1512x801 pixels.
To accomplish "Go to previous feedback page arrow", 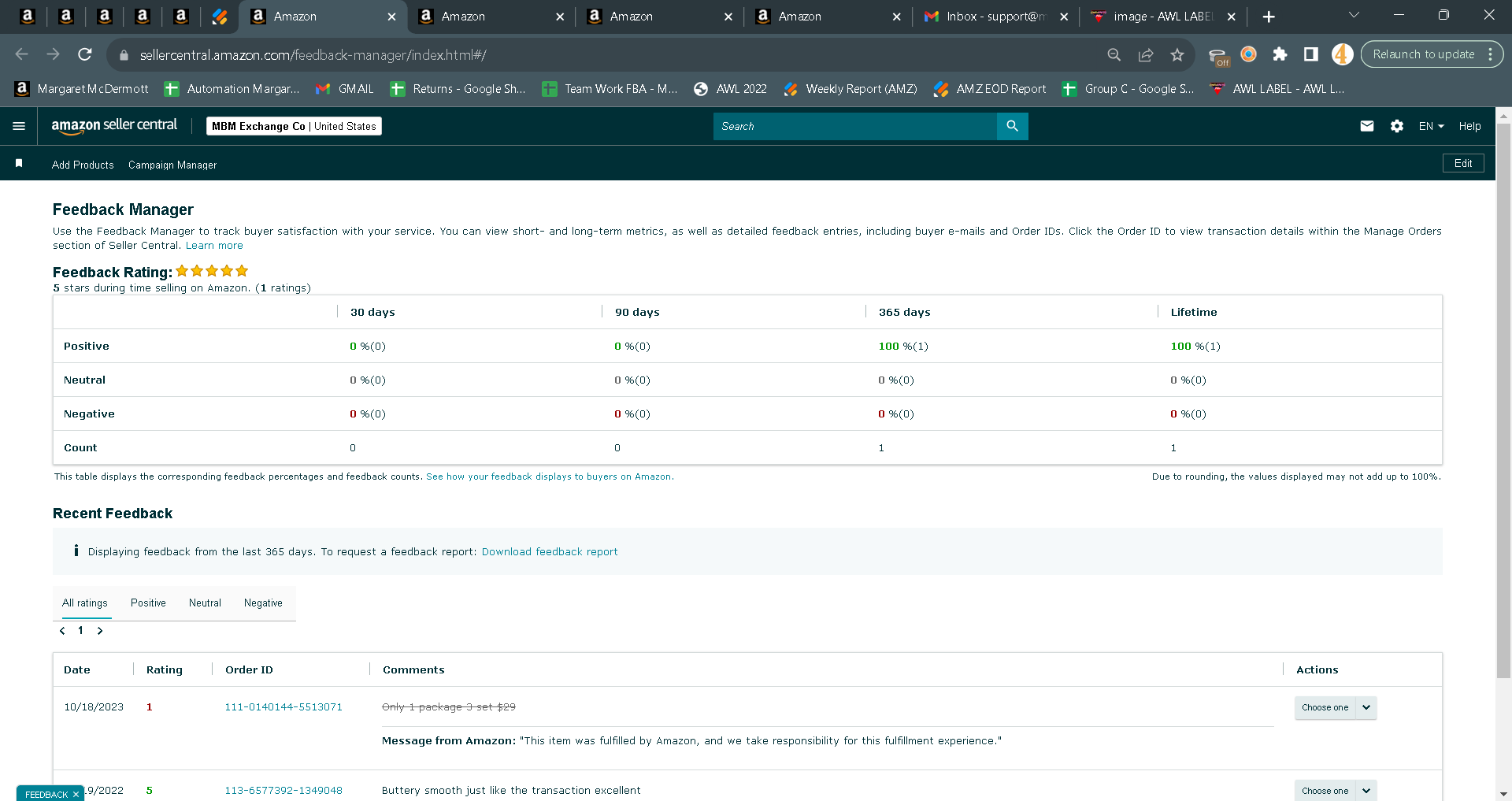I will [62, 631].
